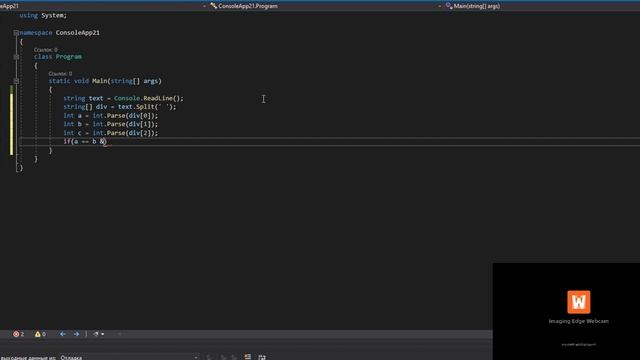Click the int a = int.Parse(div[0]) line

110,116
